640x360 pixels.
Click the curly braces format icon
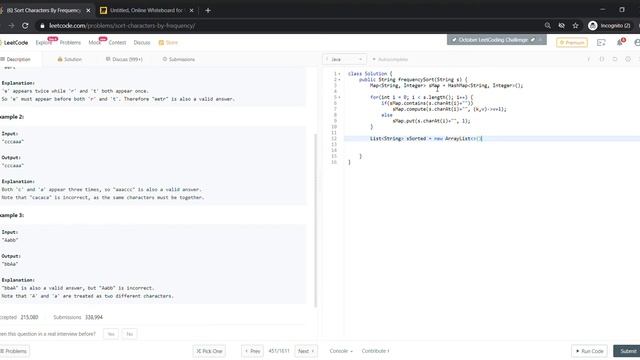click(x=602, y=60)
